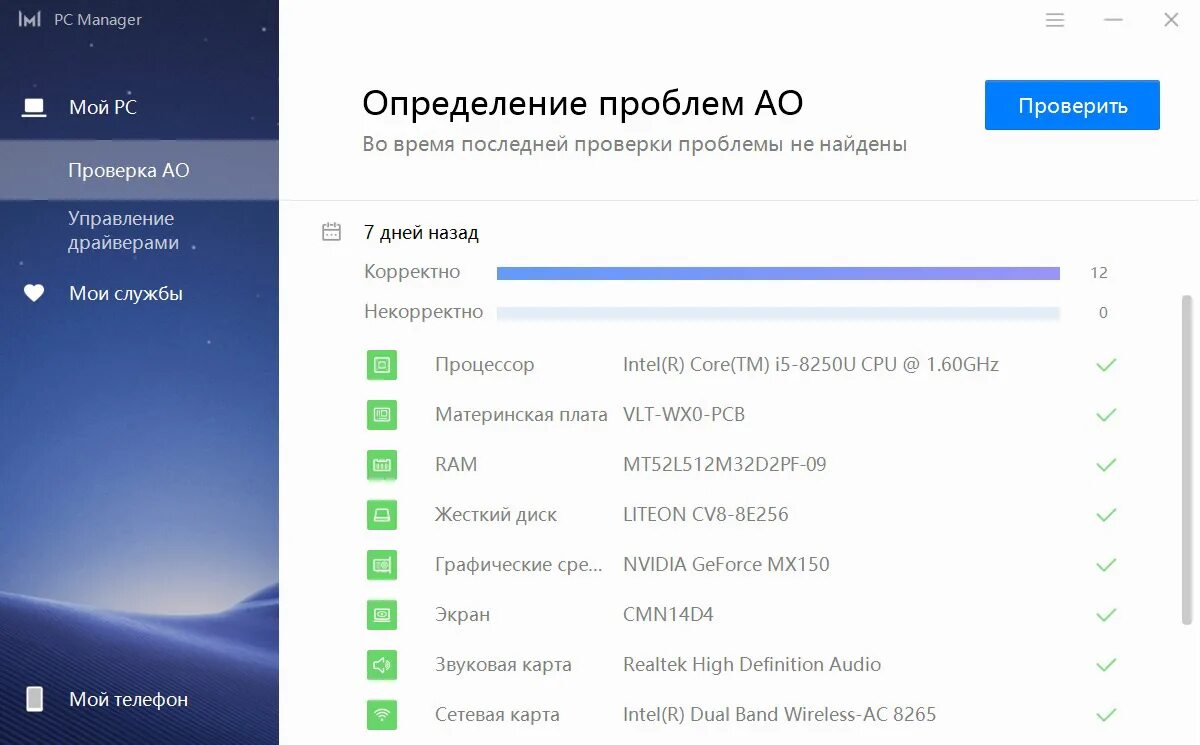The height and width of the screenshot is (745, 1200).
Task: Click the Процессор label
Action: (x=485, y=365)
